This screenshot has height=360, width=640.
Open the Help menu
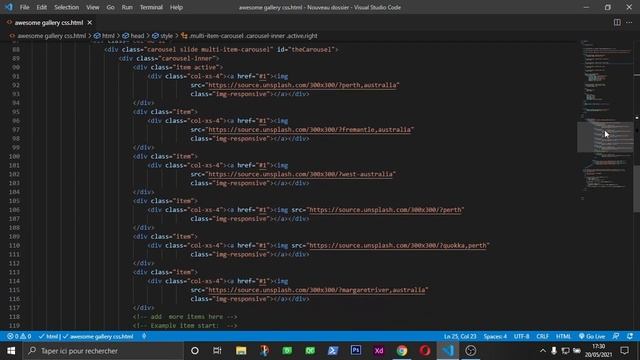176,7
